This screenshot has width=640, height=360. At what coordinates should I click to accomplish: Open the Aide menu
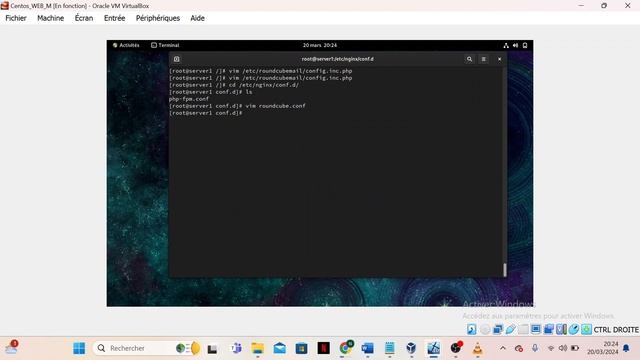198,18
